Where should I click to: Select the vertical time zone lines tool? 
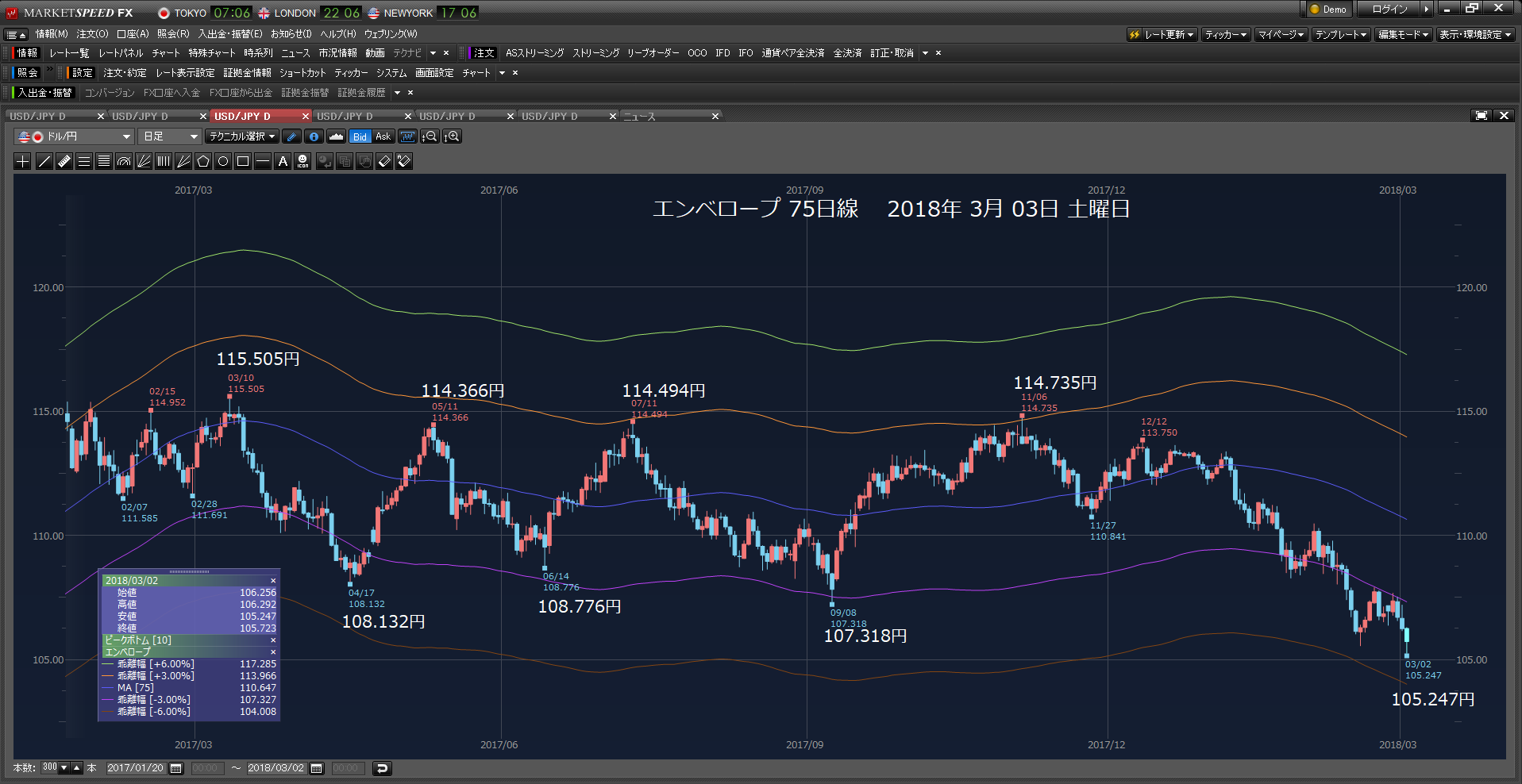[164, 162]
